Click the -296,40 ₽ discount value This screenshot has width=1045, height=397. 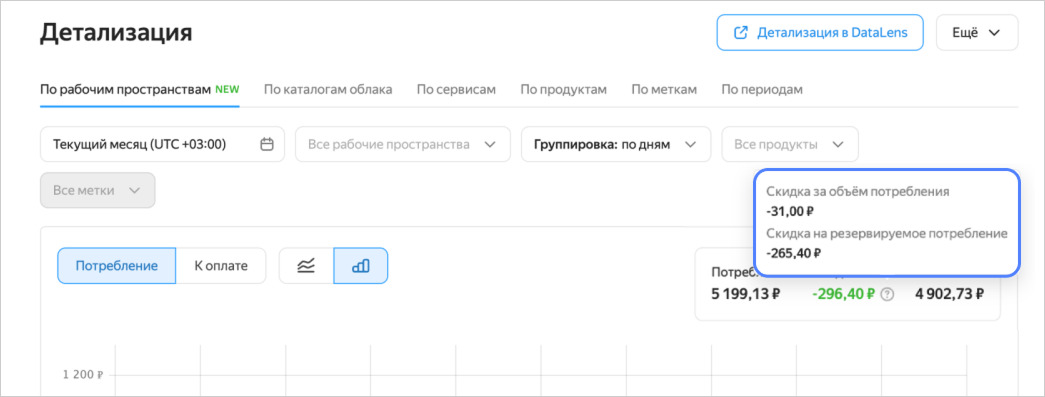pos(843,294)
